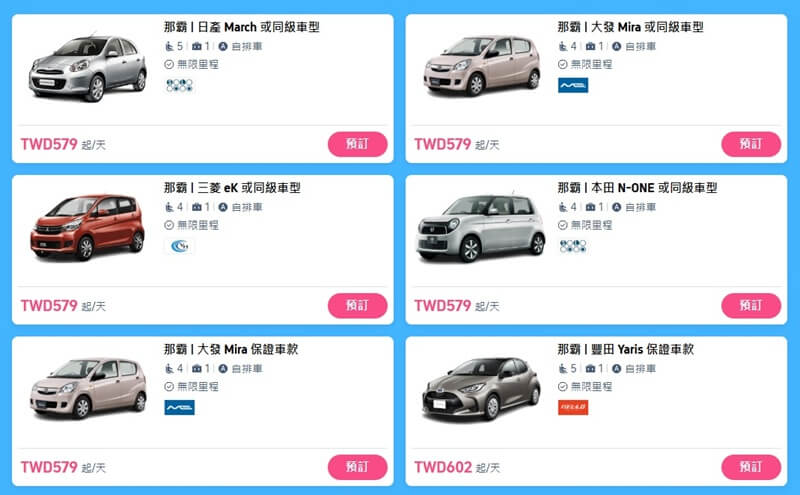Book the Toyota Yaris with the 預訂 button
Image resolution: width=800 pixels, height=495 pixels.
pos(751,467)
